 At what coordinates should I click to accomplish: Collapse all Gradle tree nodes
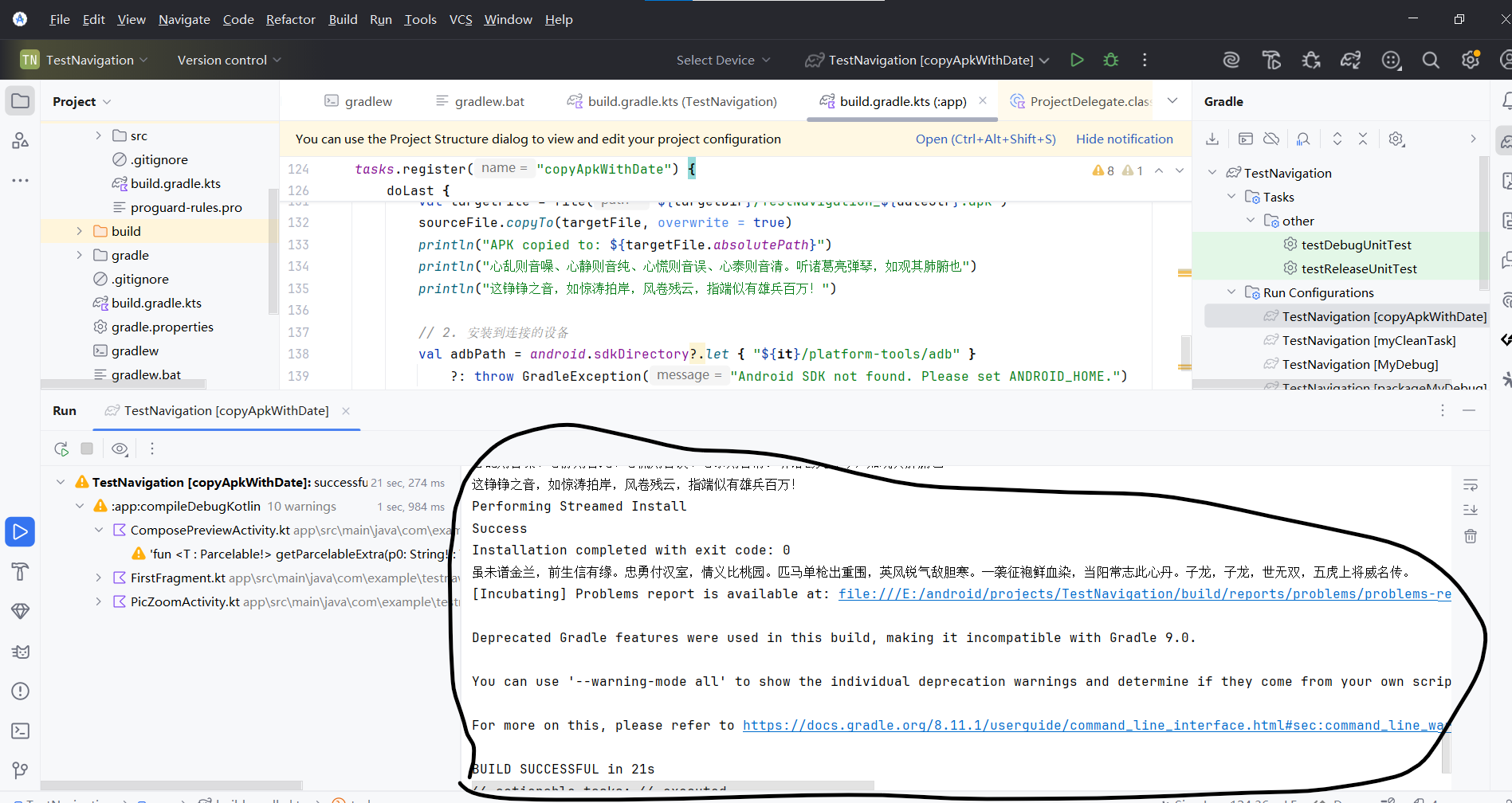pyautogui.click(x=1363, y=139)
